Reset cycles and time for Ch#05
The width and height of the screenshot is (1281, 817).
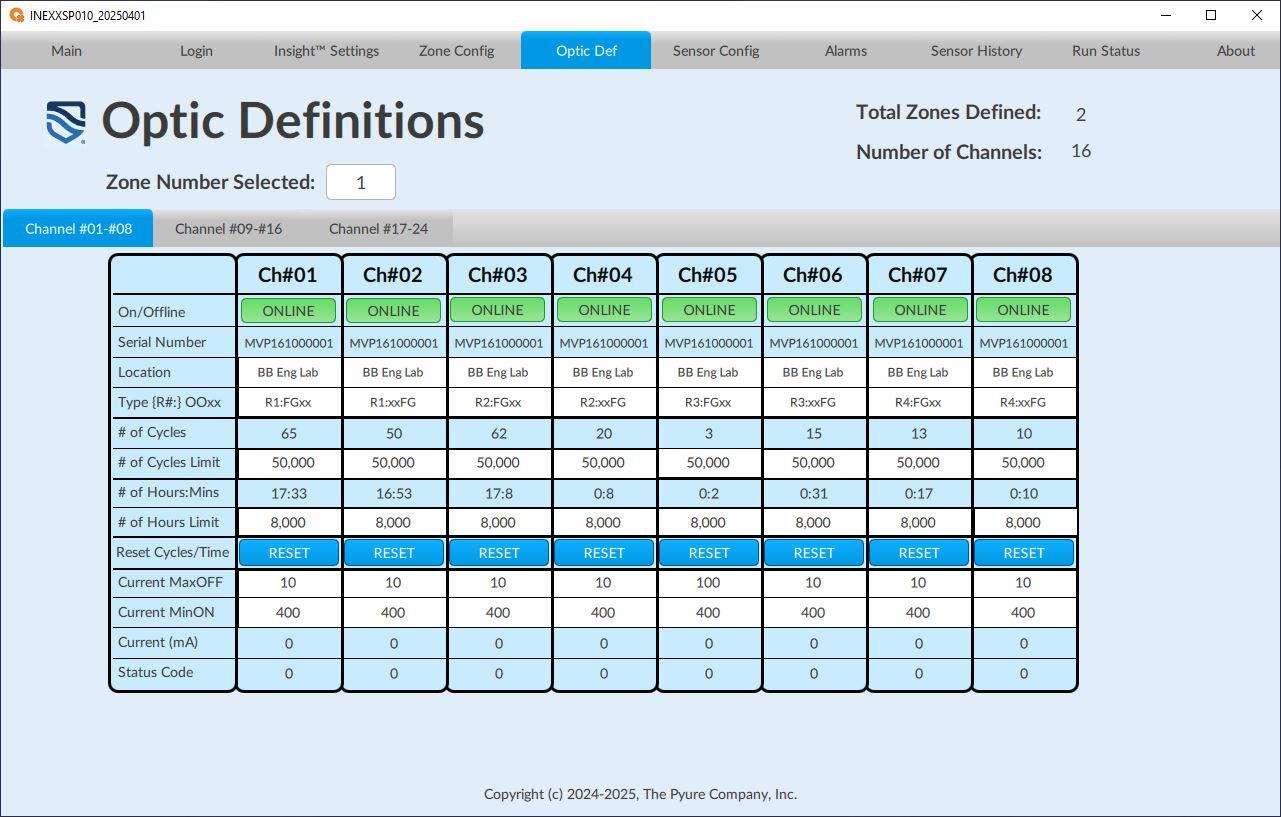pos(709,552)
